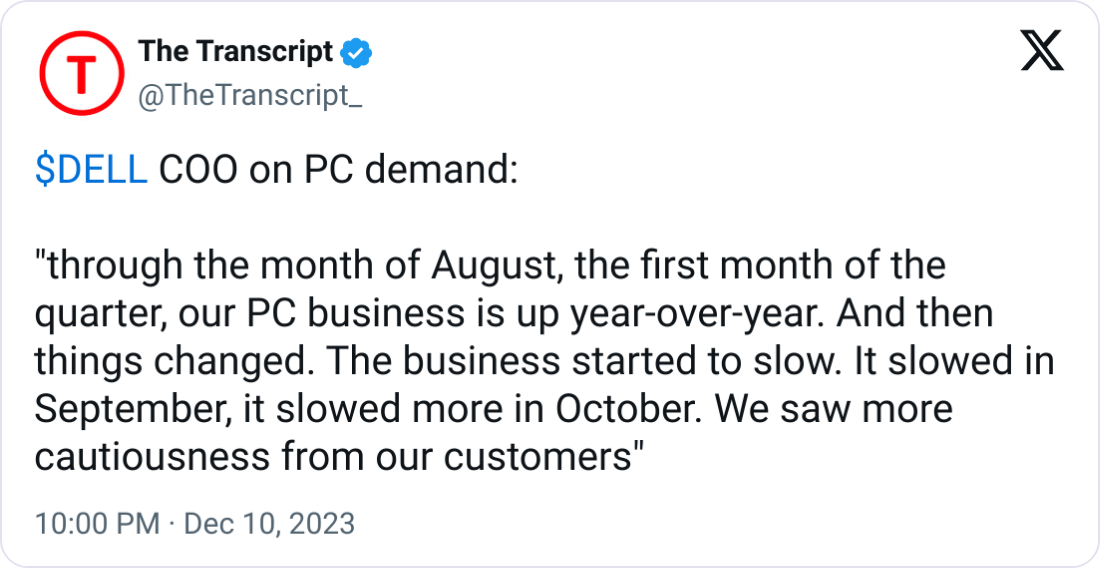Screen dimensions: 1100x568
Task: Click "cautiousness from our customers" closing line
Action: pos(338,458)
